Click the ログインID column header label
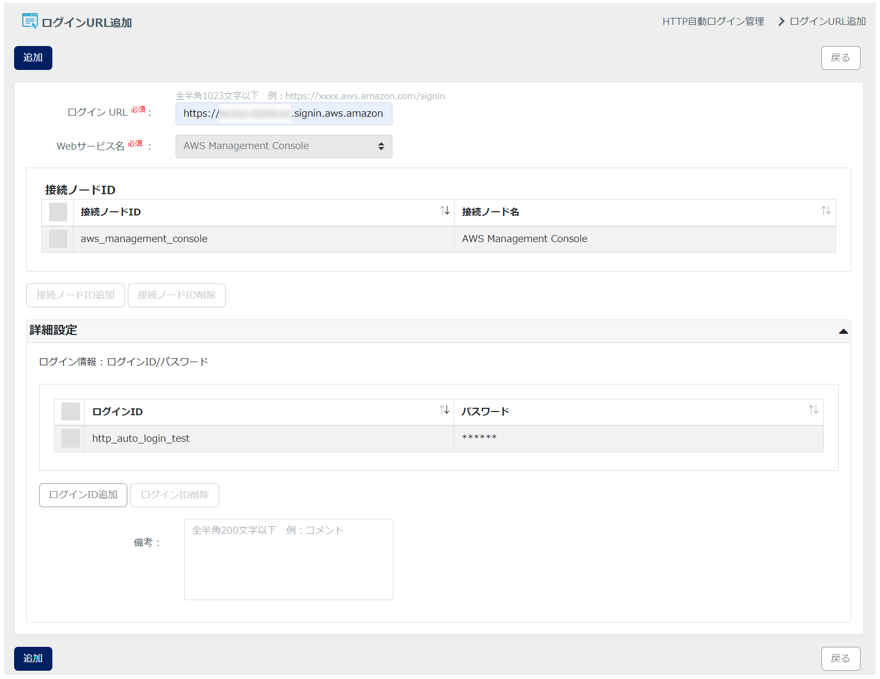Image resolution: width=880 pixels, height=679 pixels. click(x=117, y=412)
